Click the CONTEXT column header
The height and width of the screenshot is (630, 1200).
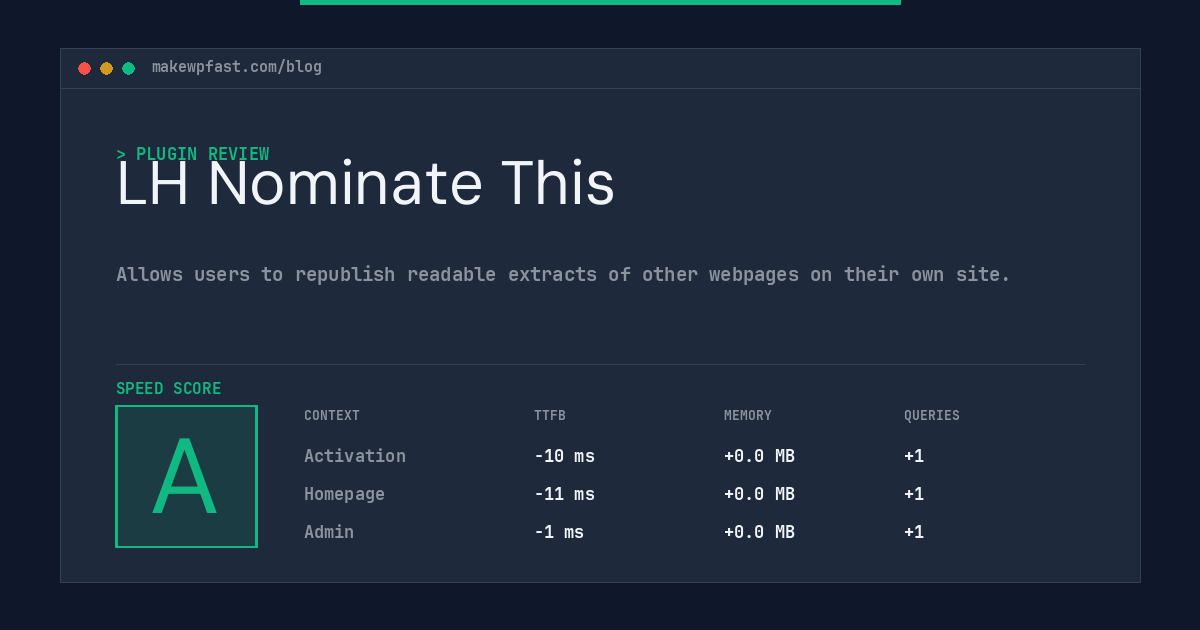(x=332, y=416)
